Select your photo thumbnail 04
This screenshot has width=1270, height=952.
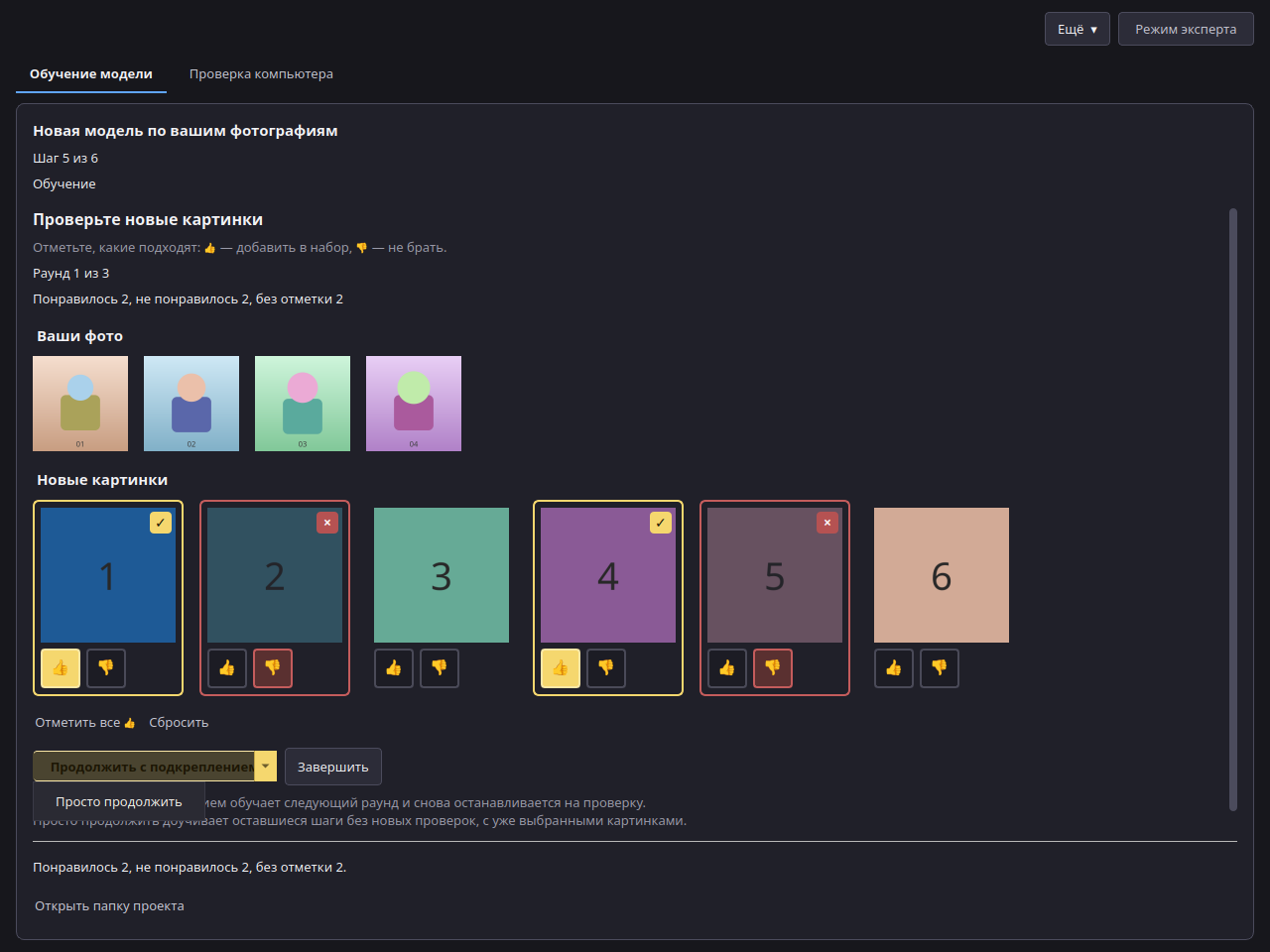tap(414, 404)
